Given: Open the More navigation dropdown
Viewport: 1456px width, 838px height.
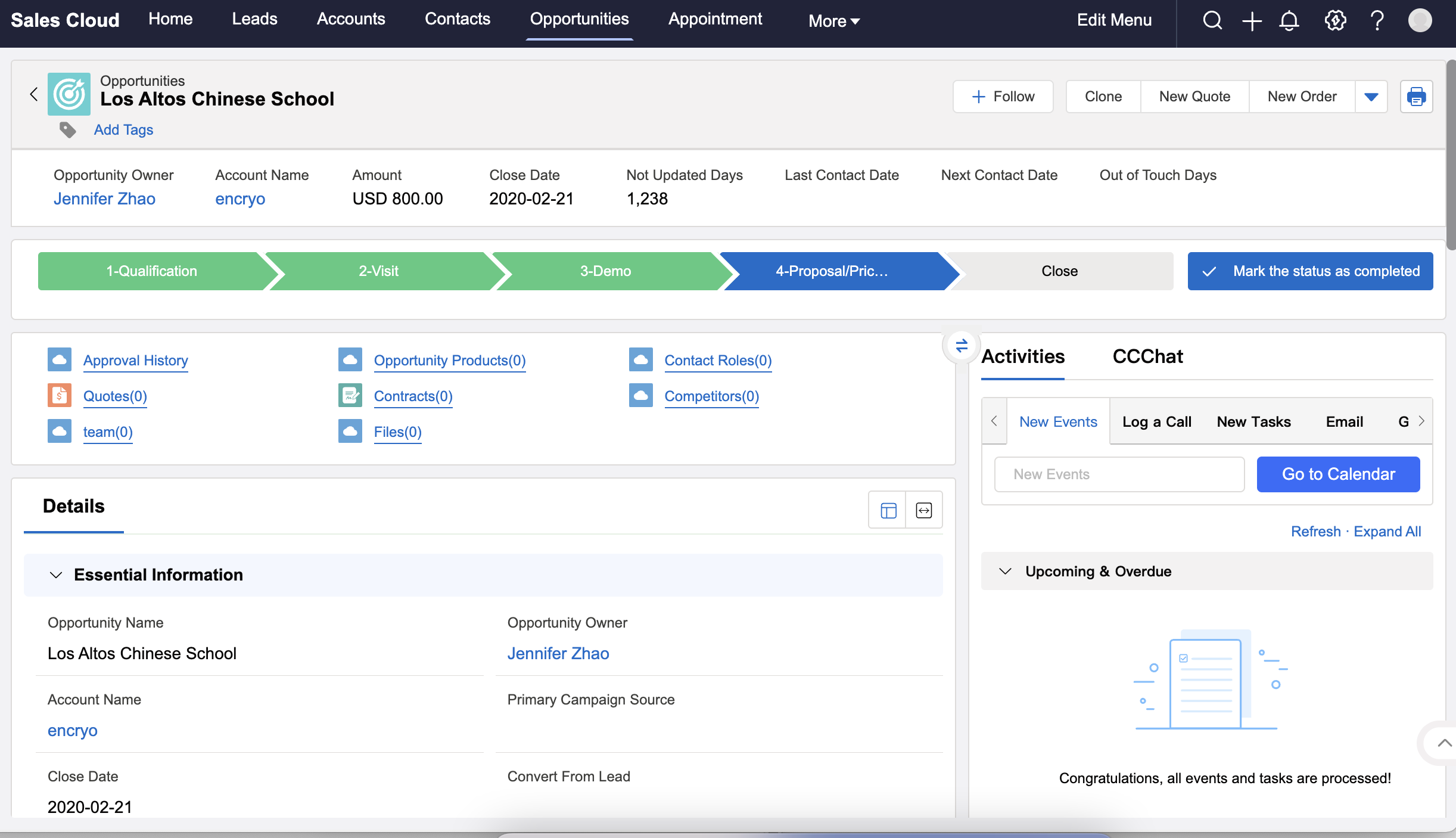Looking at the screenshot, I should click(x=833, y=21).
